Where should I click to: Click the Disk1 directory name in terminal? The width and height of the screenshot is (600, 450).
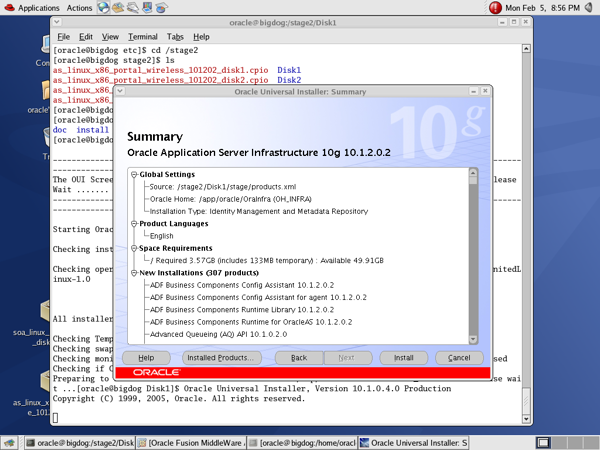tap(289, 70)
